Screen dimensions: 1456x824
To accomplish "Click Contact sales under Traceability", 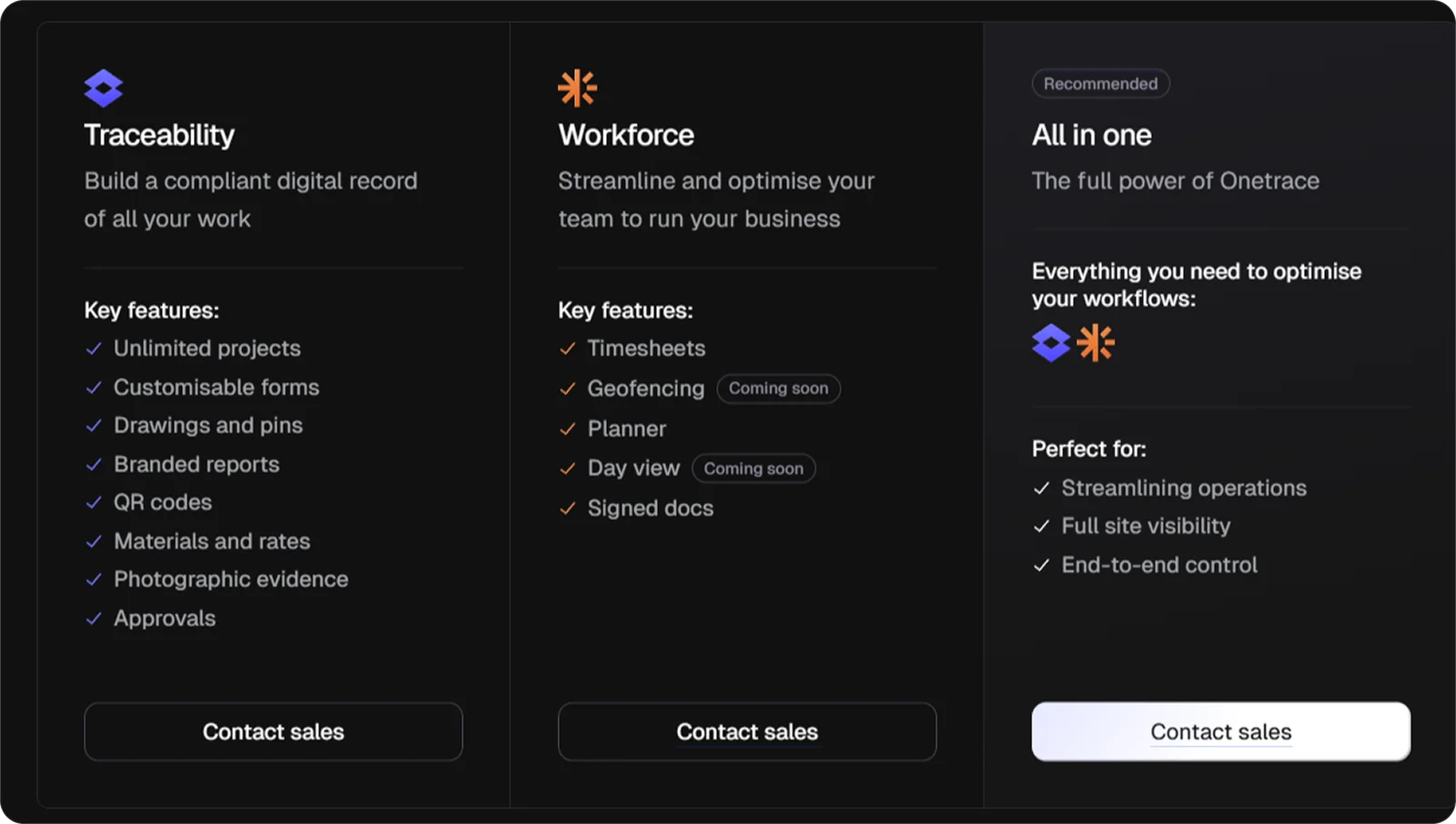I will pyautogui.click(x=273, y=732).
